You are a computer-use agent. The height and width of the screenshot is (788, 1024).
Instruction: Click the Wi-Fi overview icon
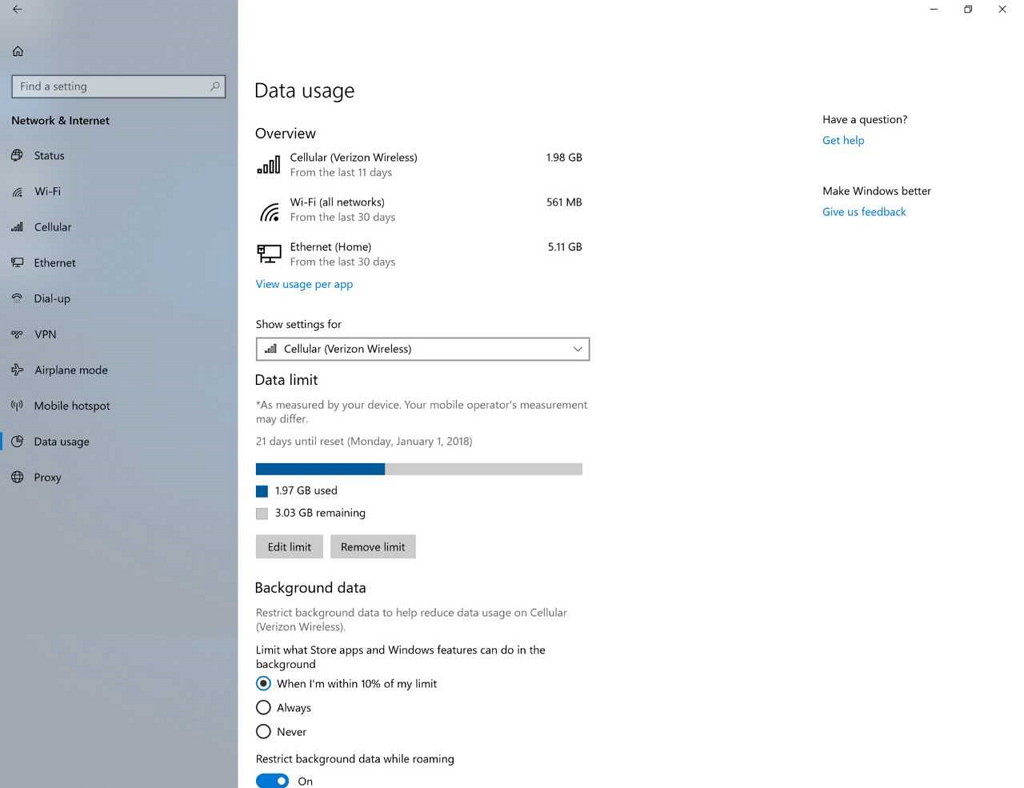coord(269,210)
